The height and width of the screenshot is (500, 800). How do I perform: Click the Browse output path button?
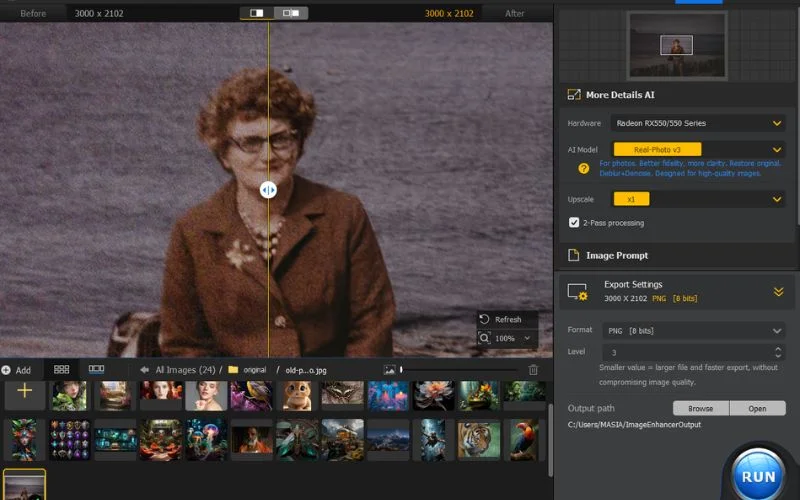pyautogui.click(x=700, y=408)
